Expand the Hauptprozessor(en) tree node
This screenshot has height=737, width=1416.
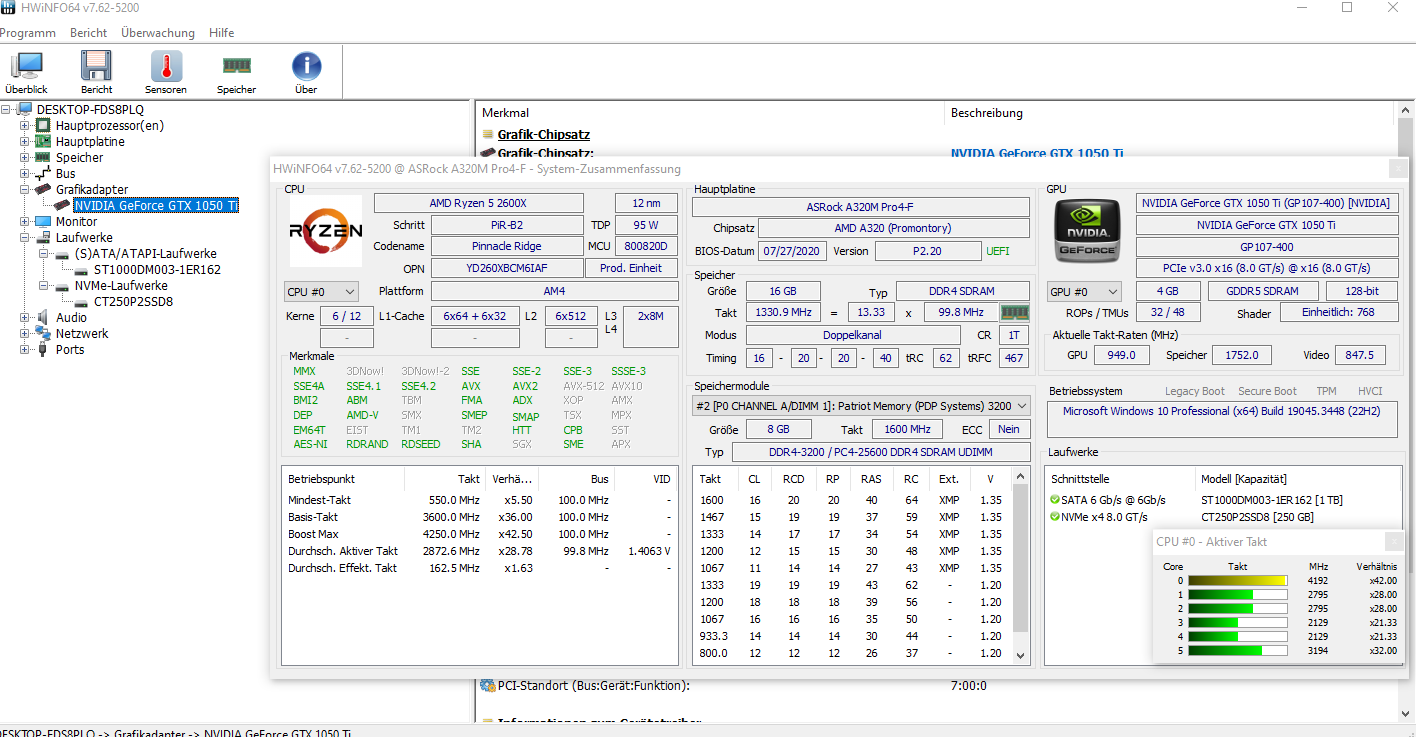pos(25,126)
